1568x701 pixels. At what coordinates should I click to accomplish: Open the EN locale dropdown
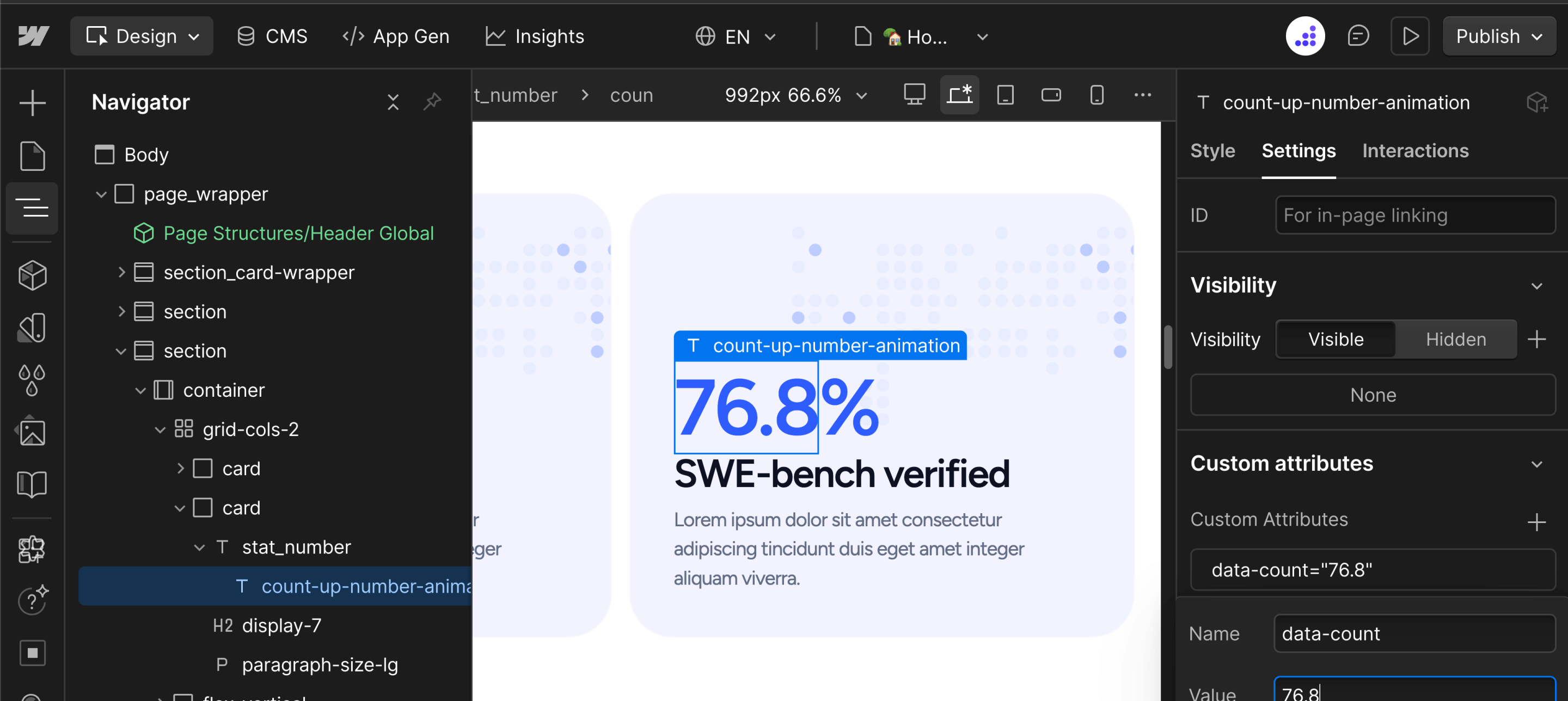[736, 36]
